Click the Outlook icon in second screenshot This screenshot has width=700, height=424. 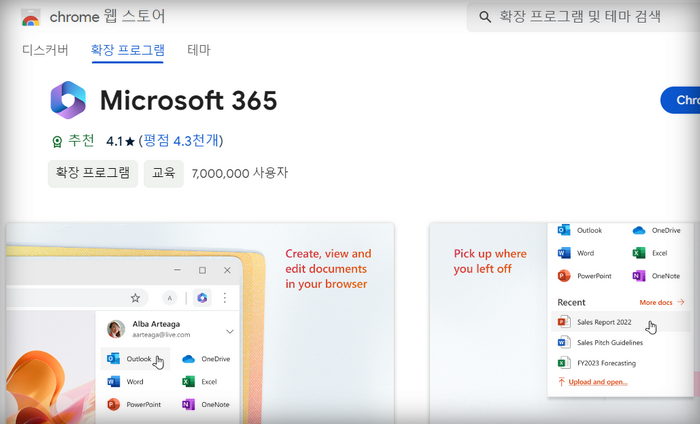pos(564,230)
